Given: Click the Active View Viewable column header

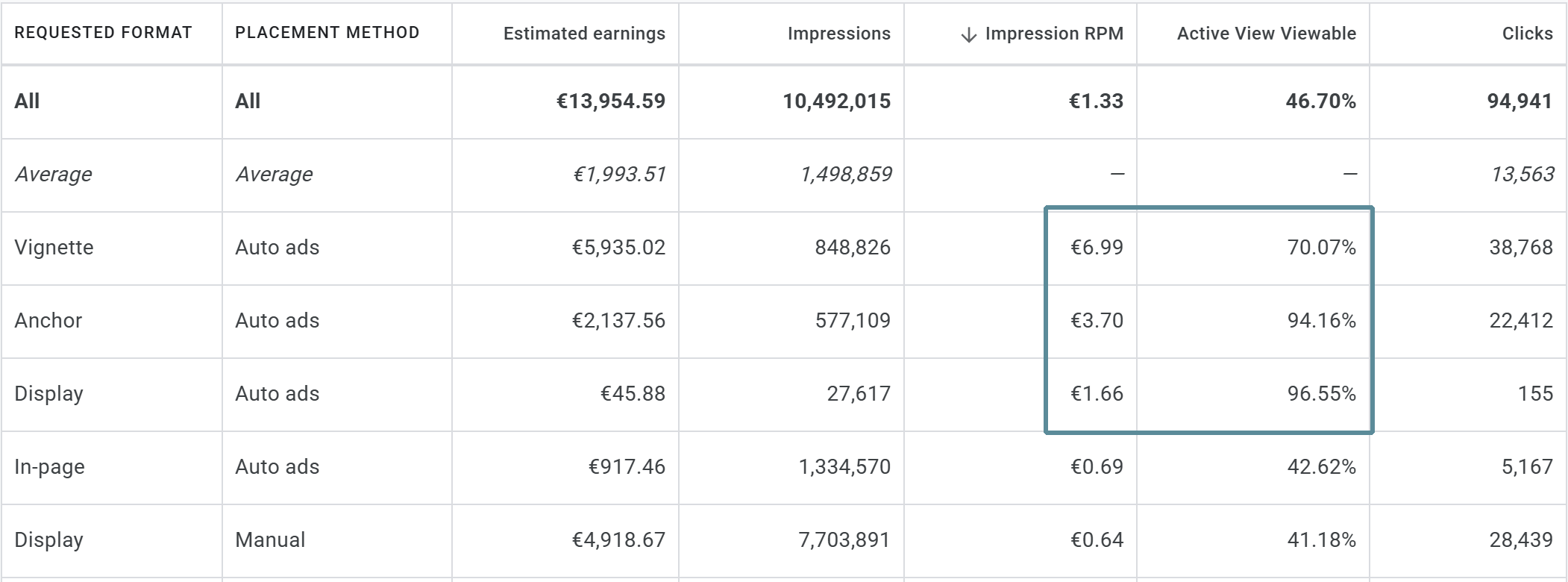Looking at the screenshot, I should pos(1265,33).
